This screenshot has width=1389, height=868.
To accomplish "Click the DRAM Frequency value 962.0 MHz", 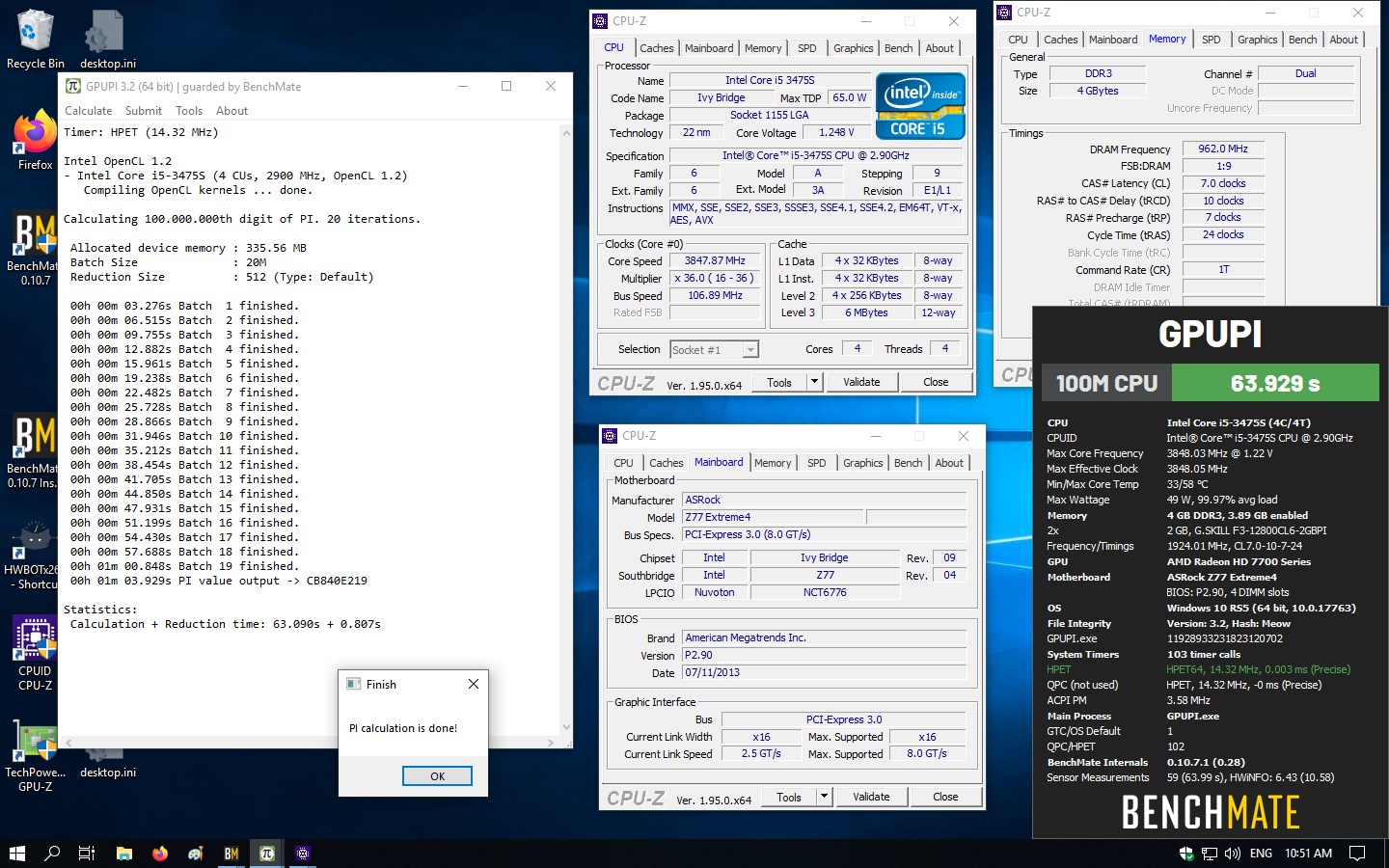I will (x=1223, y=149).
